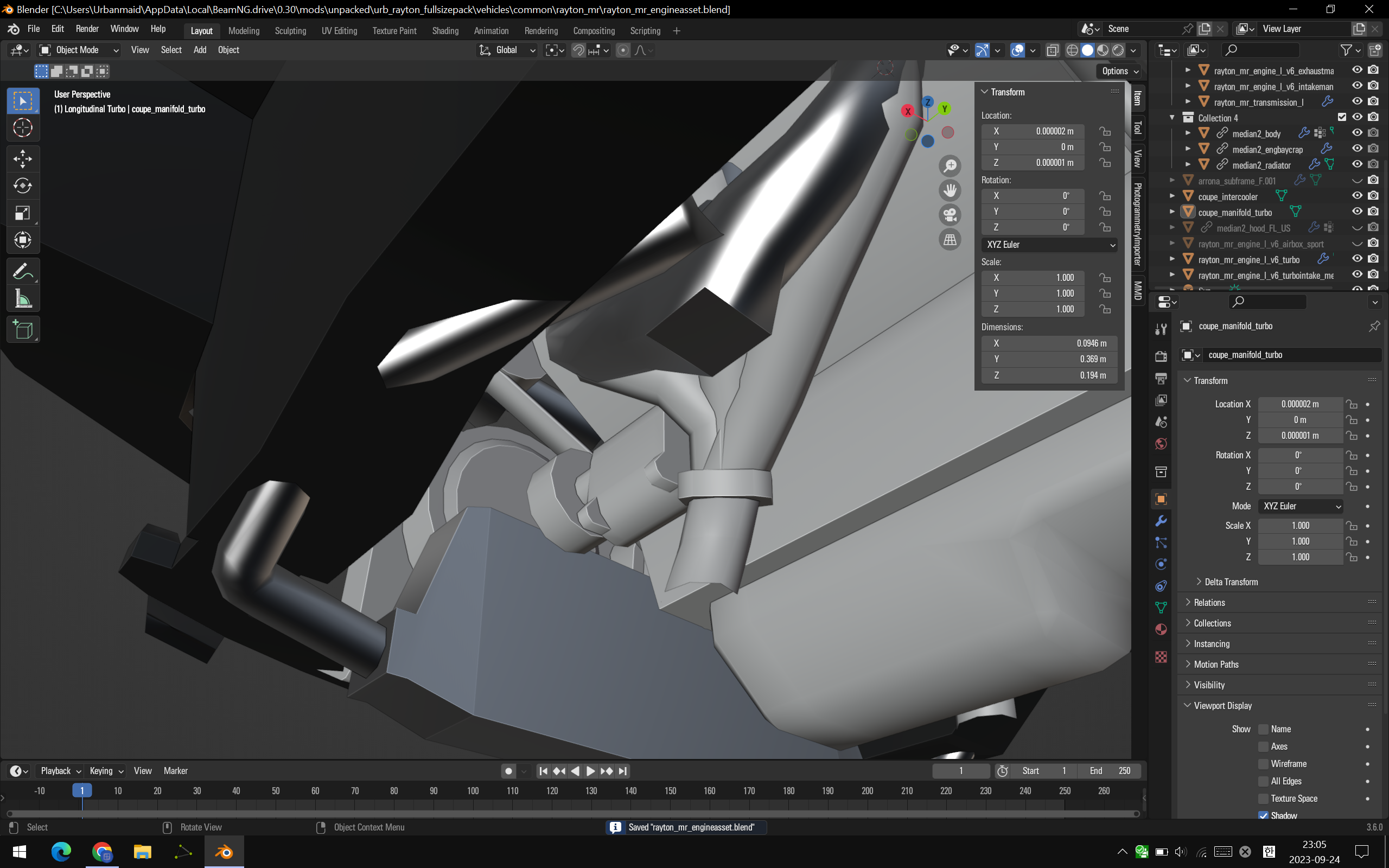
Task: Open the Keying popover in timeline
Action: click(x=106, y=770)
